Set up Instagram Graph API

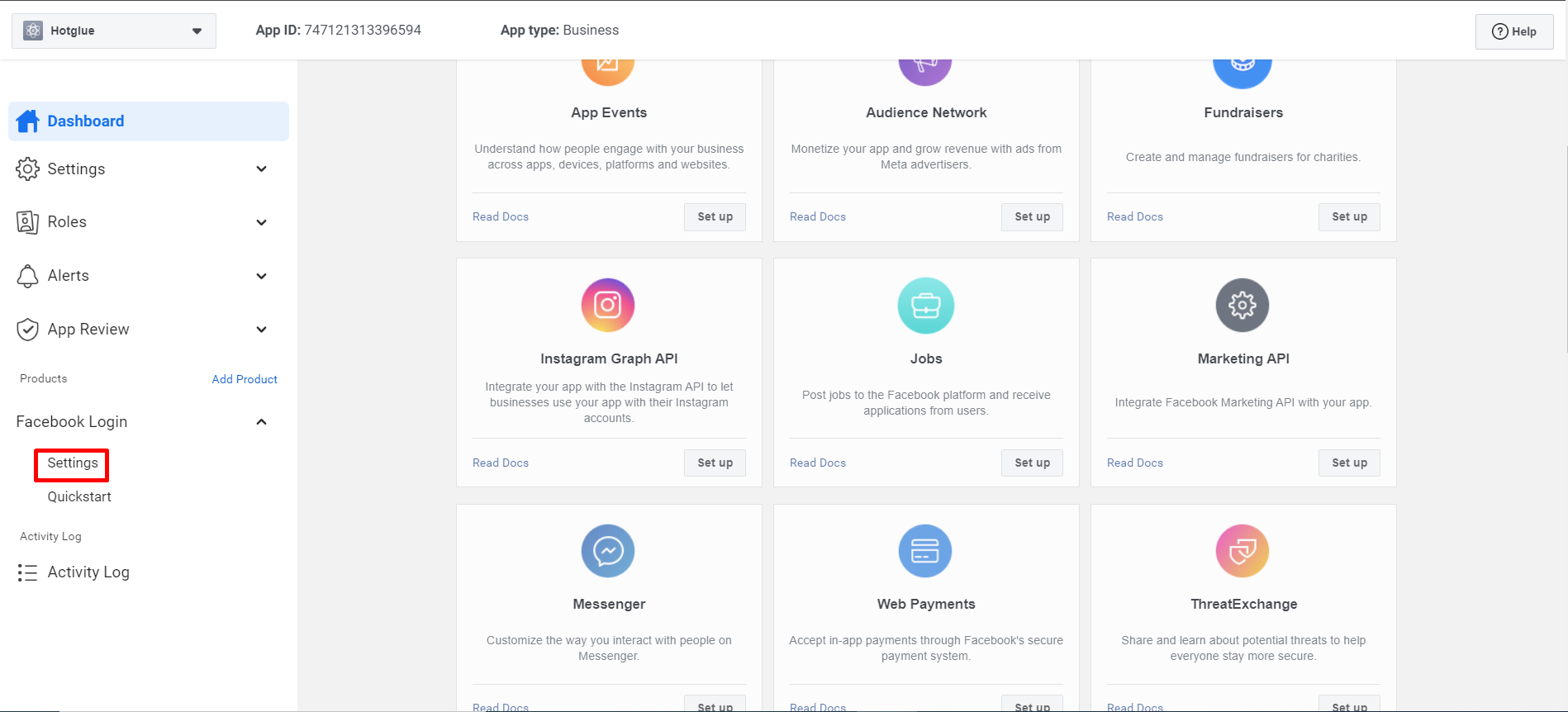[715, 463]
